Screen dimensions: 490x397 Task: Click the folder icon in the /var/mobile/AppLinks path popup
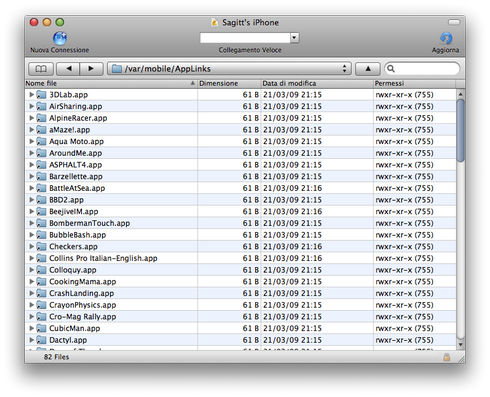coord(117,69)
